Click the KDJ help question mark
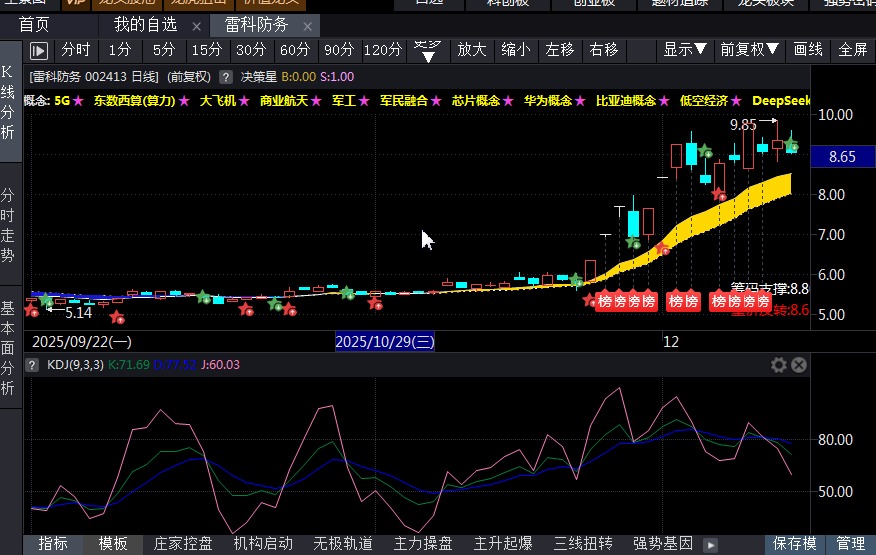 click(x=32, y=365)
